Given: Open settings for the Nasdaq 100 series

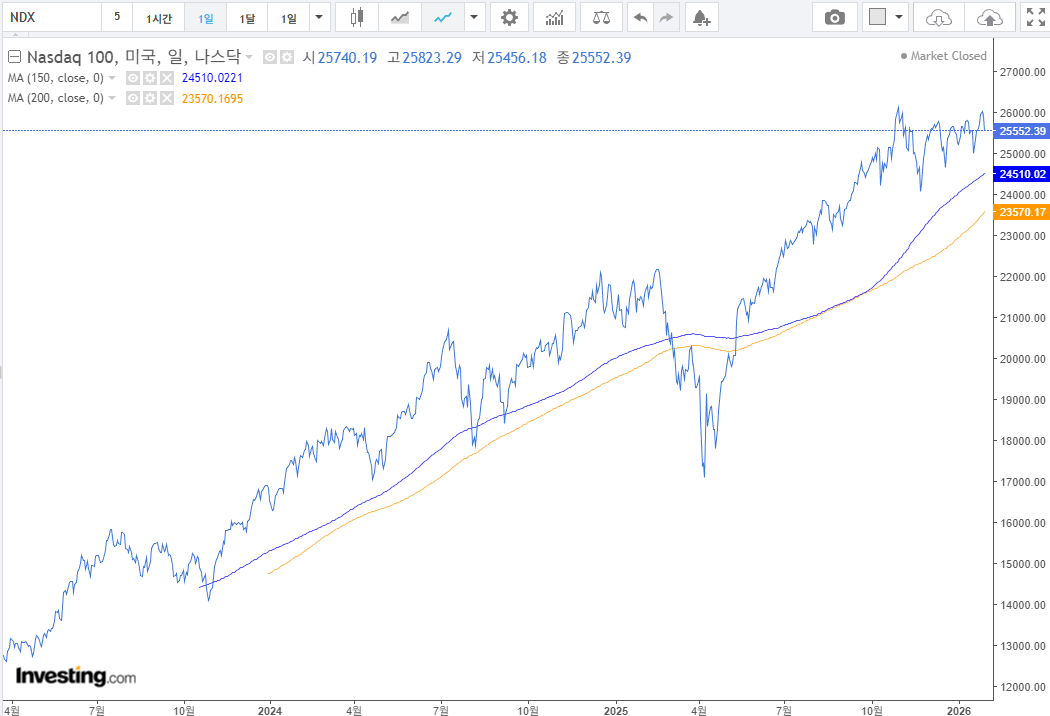Looking at the screenshot, I should click(287, 58).
